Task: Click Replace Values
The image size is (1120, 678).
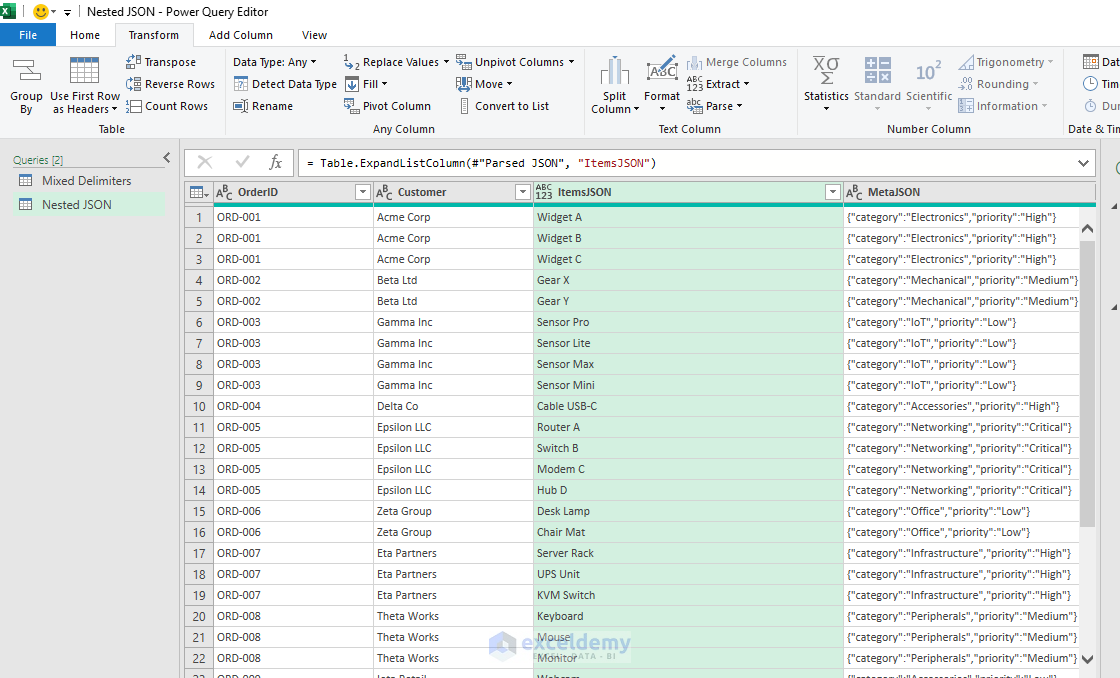Action: click(x=396, y=62)
